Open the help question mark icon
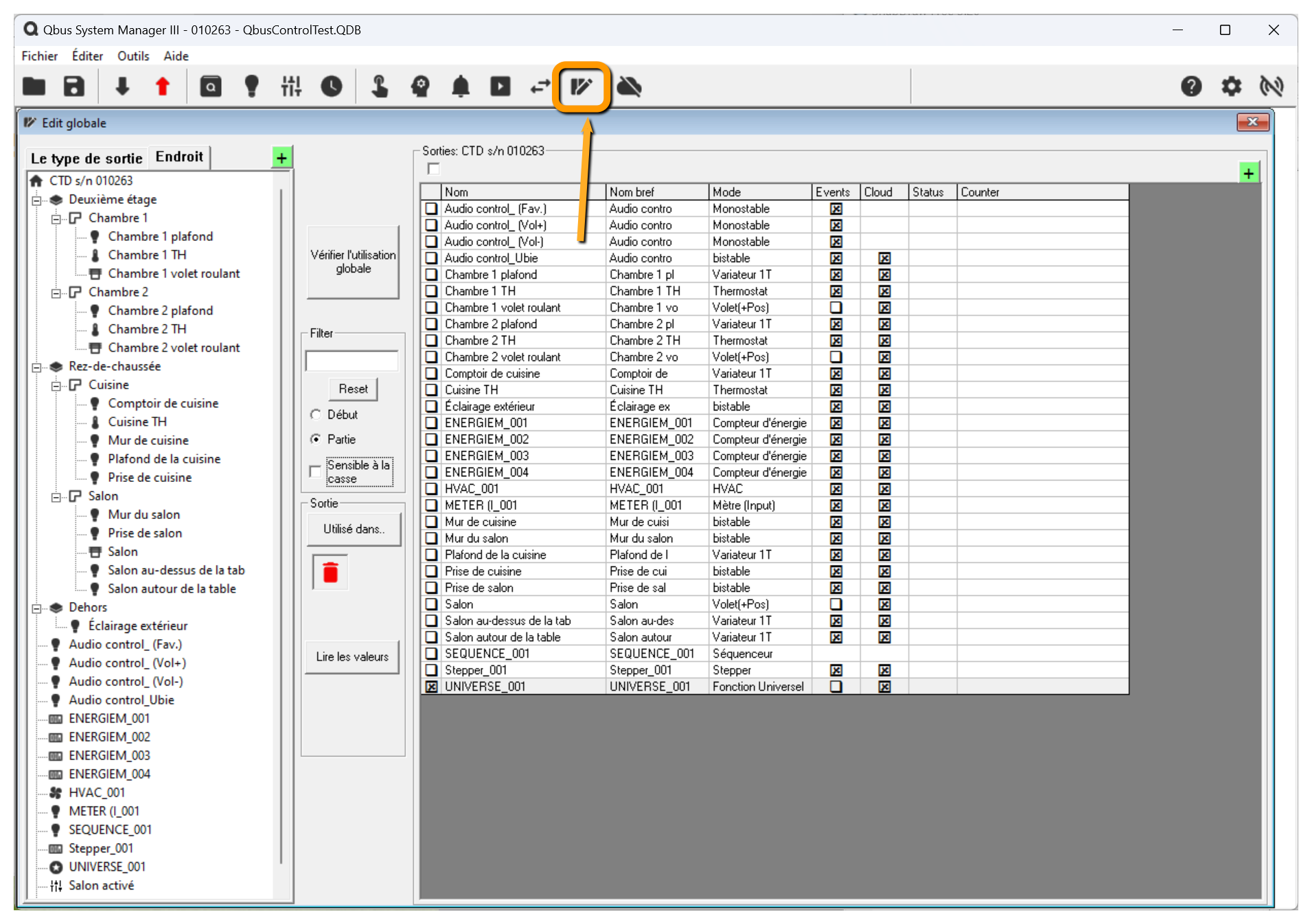Image resolution: width=1312 pixels, height=924 pixels. pyautogui.click(x=1191, y=86)
